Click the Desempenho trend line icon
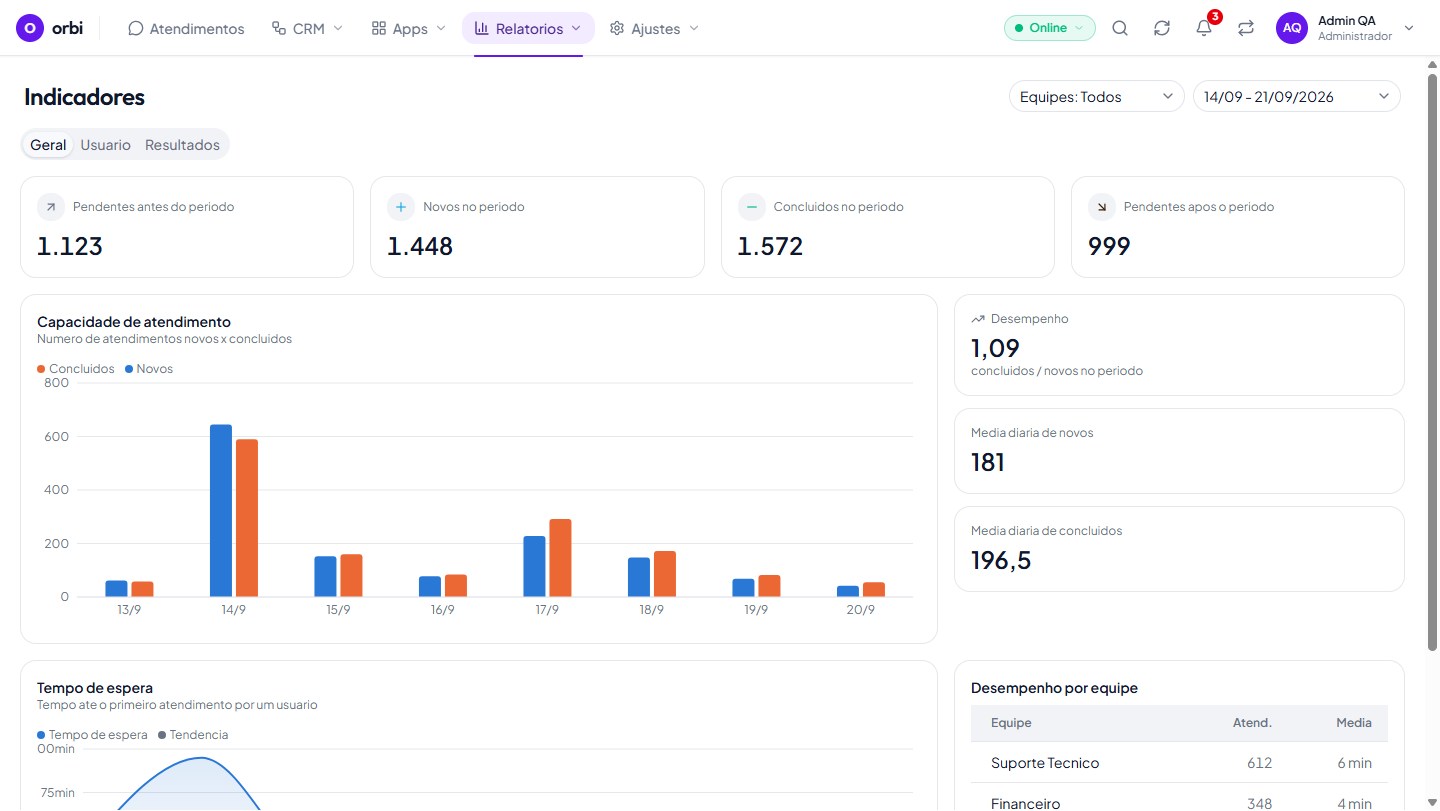1440x811 pixels. click(x=978, y=319)
